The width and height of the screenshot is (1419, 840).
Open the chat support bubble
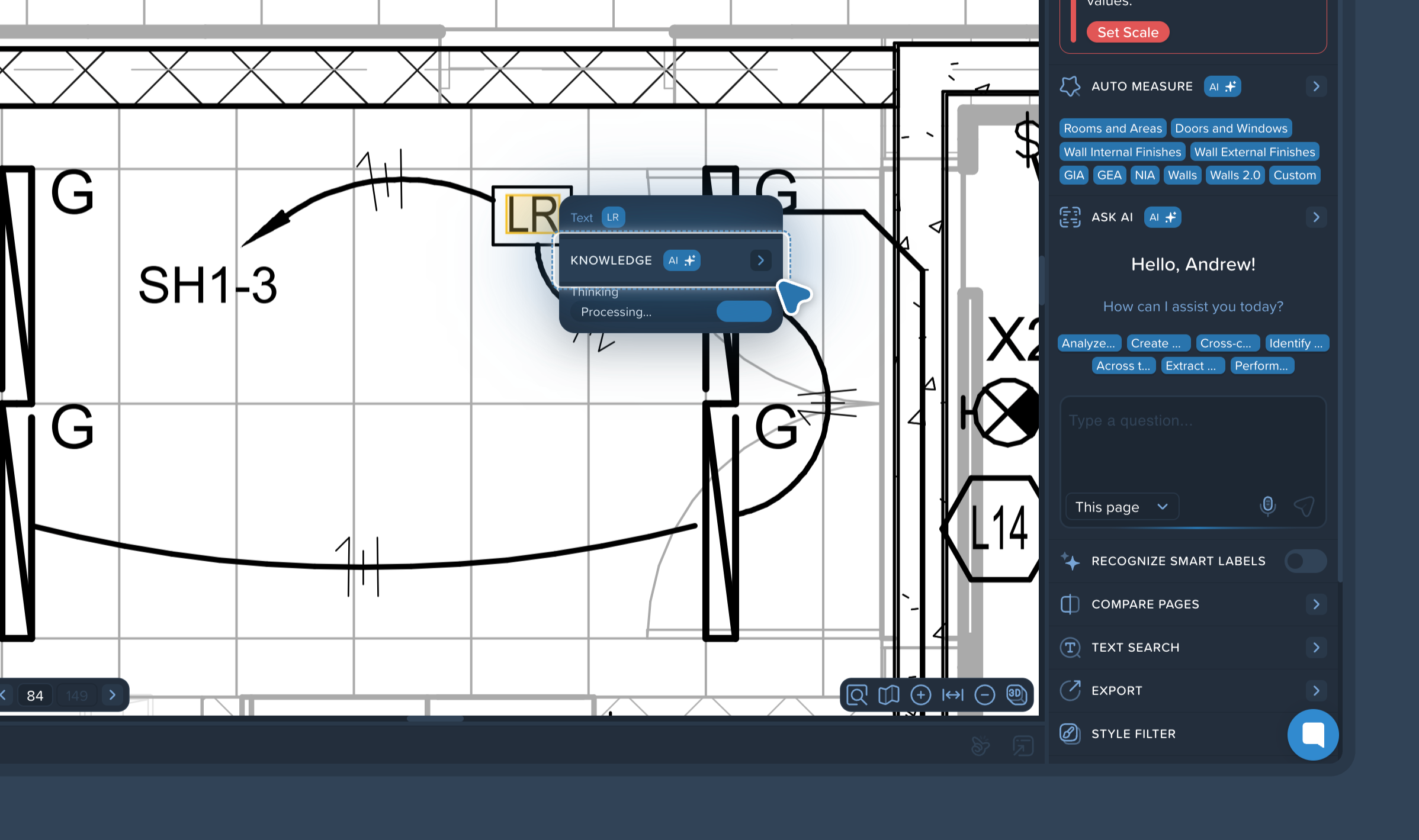click(1312, 735)
